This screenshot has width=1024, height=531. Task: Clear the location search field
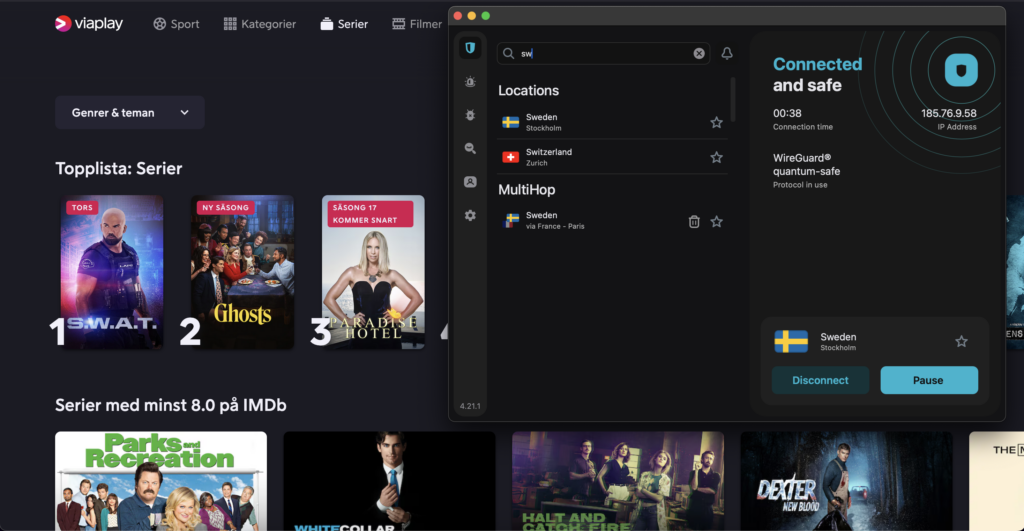pos(699,54)
